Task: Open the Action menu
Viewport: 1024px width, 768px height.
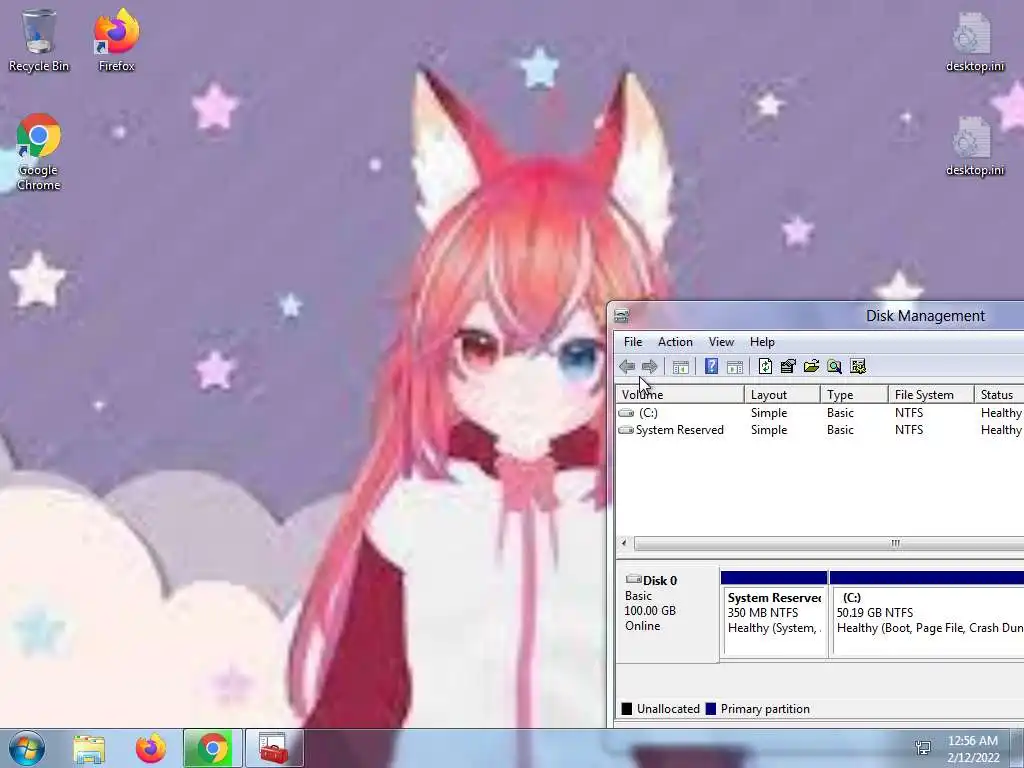Action: [x=675, y=342]
